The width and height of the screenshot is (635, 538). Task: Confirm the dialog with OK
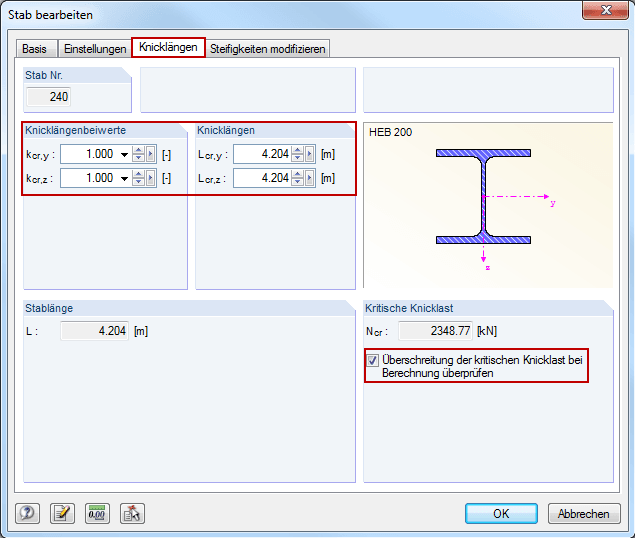point(501,514)
